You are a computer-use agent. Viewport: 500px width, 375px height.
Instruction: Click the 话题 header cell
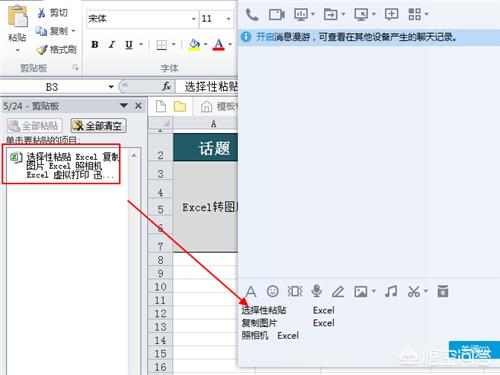(x=205, y=148)
